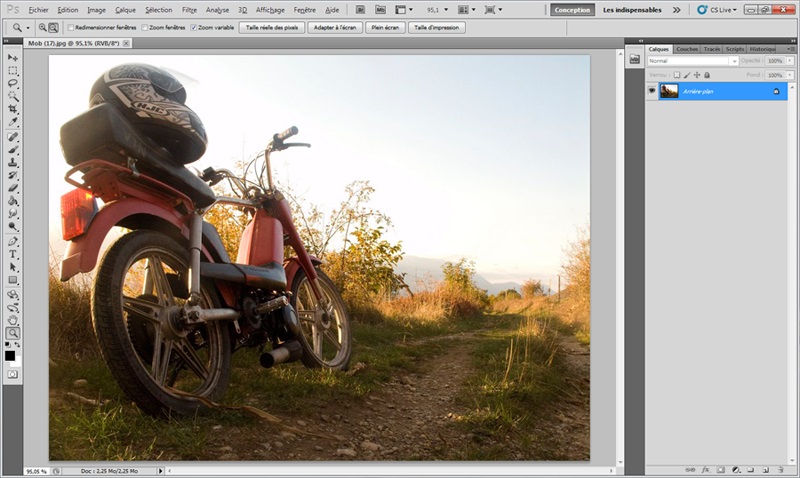The width and height of the screenshot is (800, 478).
Task: Select the Crop tool
Action: 13,109
